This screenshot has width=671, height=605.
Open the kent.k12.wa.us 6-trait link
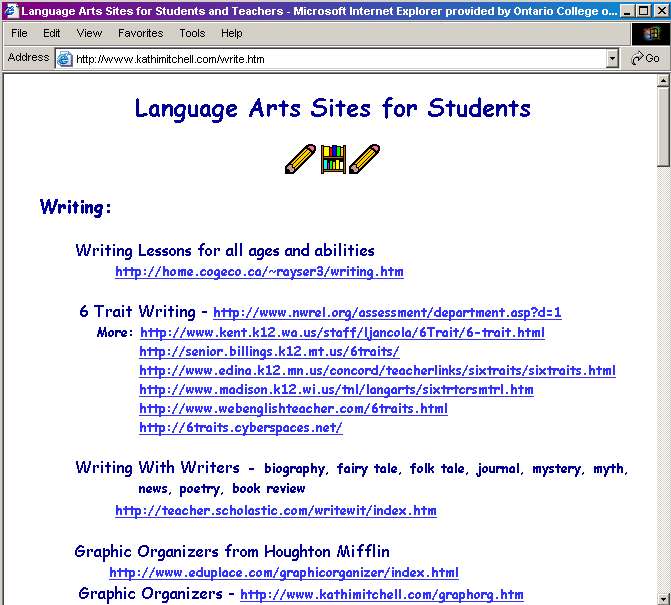(342, 332)
